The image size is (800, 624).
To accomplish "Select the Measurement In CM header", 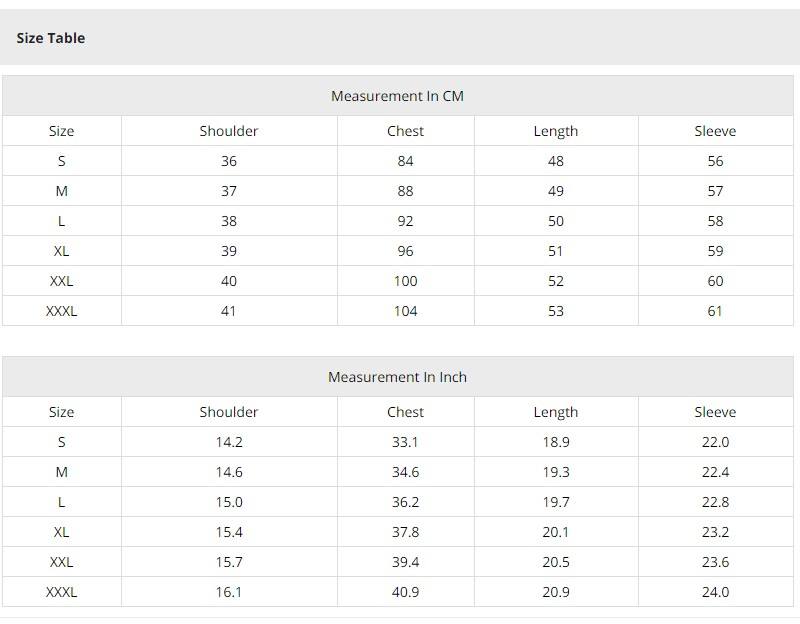I will click(x=397, y=96).
